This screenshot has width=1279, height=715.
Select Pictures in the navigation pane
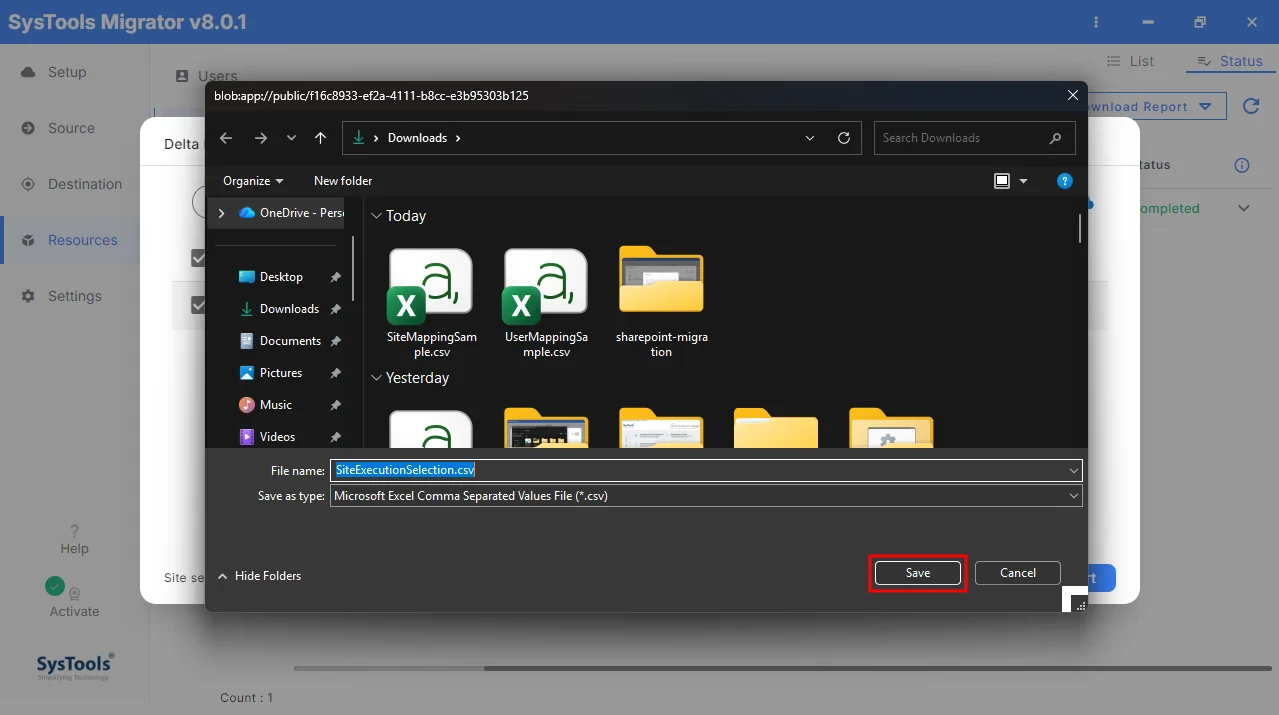280,373
